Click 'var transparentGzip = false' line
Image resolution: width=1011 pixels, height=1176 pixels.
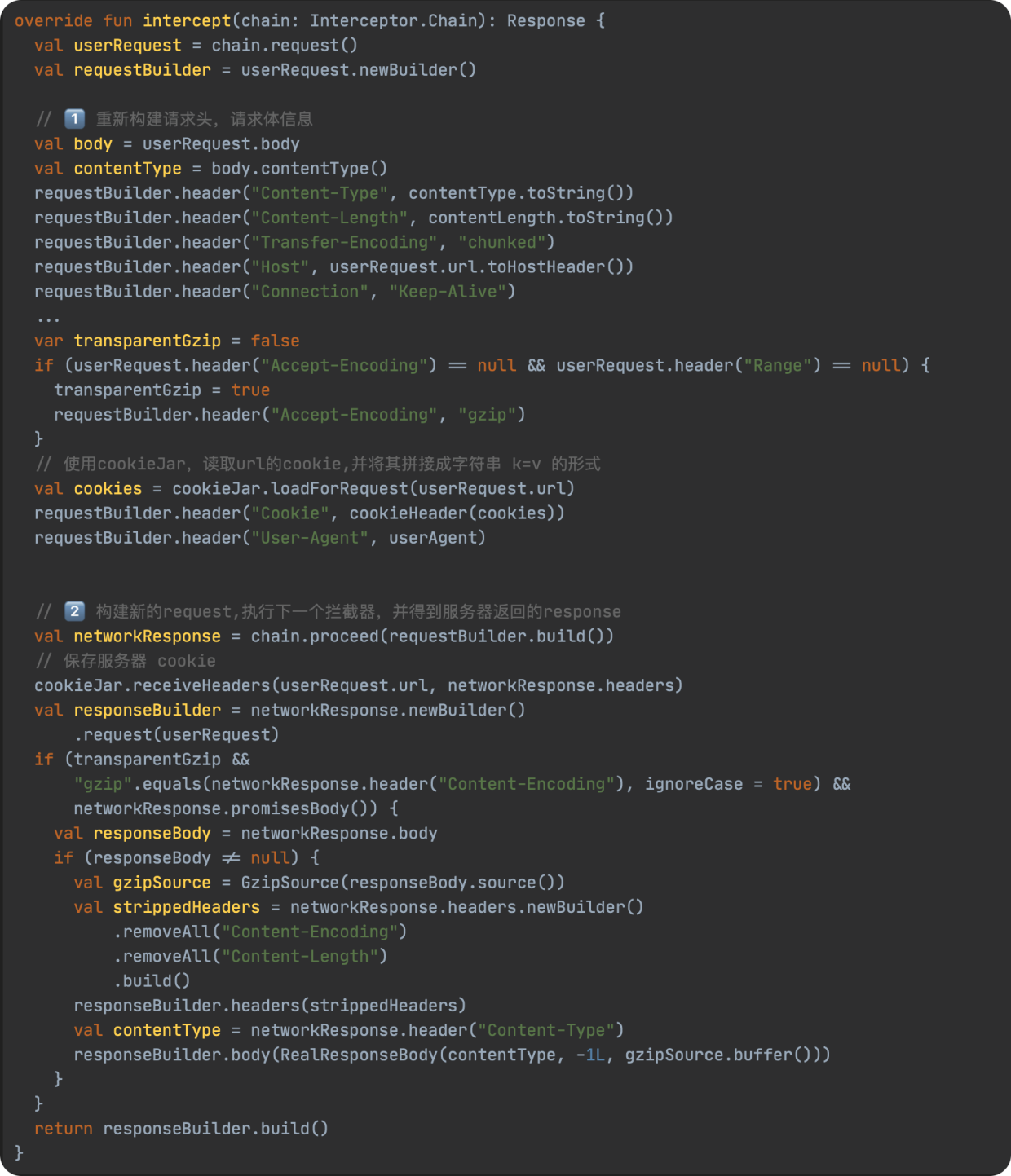point(167,341)
